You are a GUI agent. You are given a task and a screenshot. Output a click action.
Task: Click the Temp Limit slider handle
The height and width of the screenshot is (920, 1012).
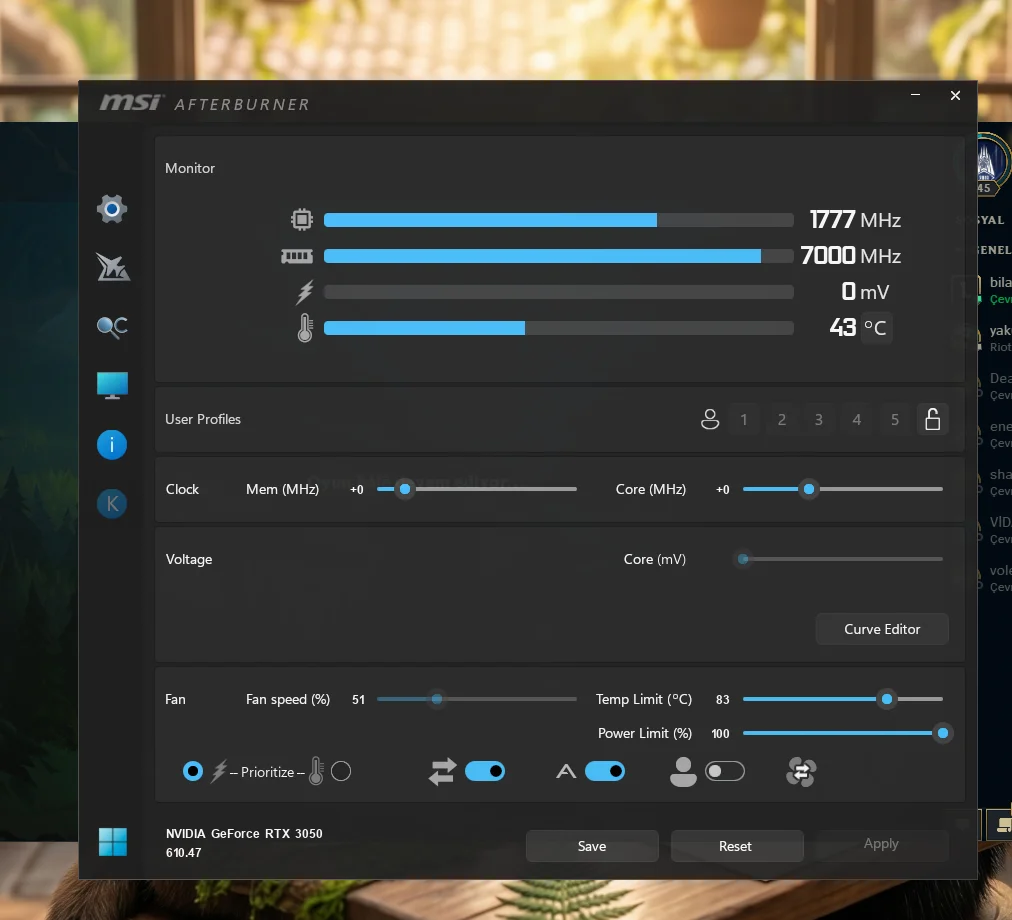tap(887, 699)
